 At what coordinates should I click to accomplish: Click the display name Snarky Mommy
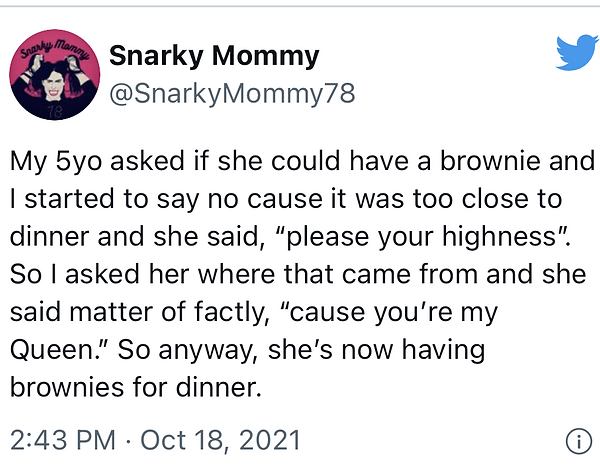213,56
